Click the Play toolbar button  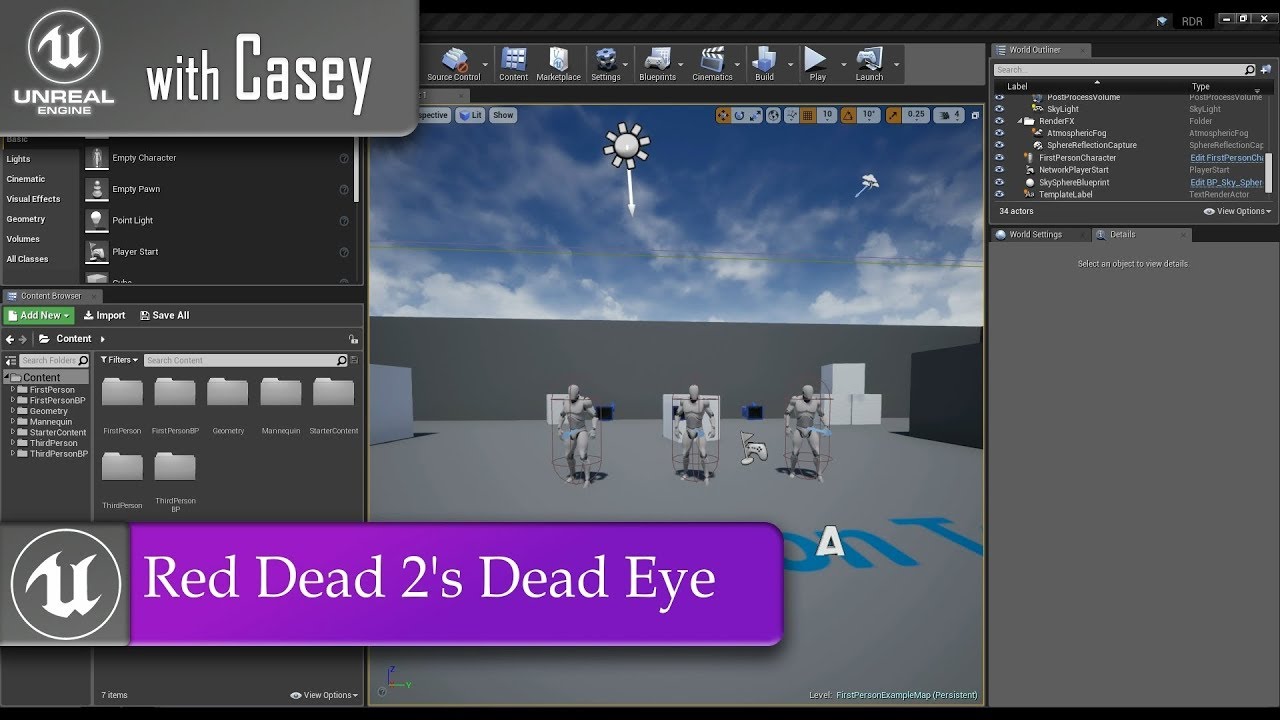tap(817, 63)
